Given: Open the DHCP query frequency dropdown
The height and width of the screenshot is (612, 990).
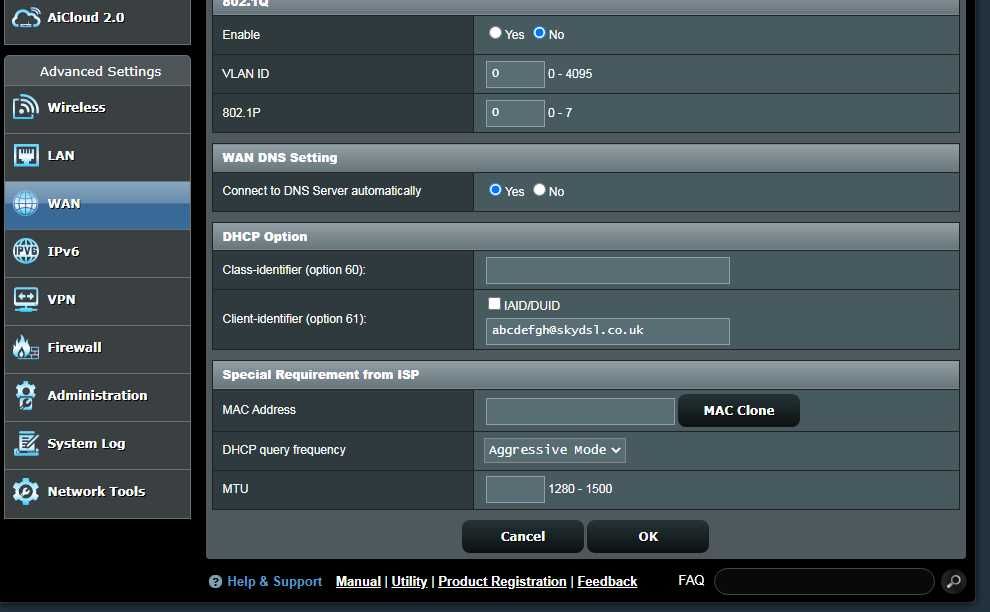Looking at the screenshot, I should click(553, 450).
